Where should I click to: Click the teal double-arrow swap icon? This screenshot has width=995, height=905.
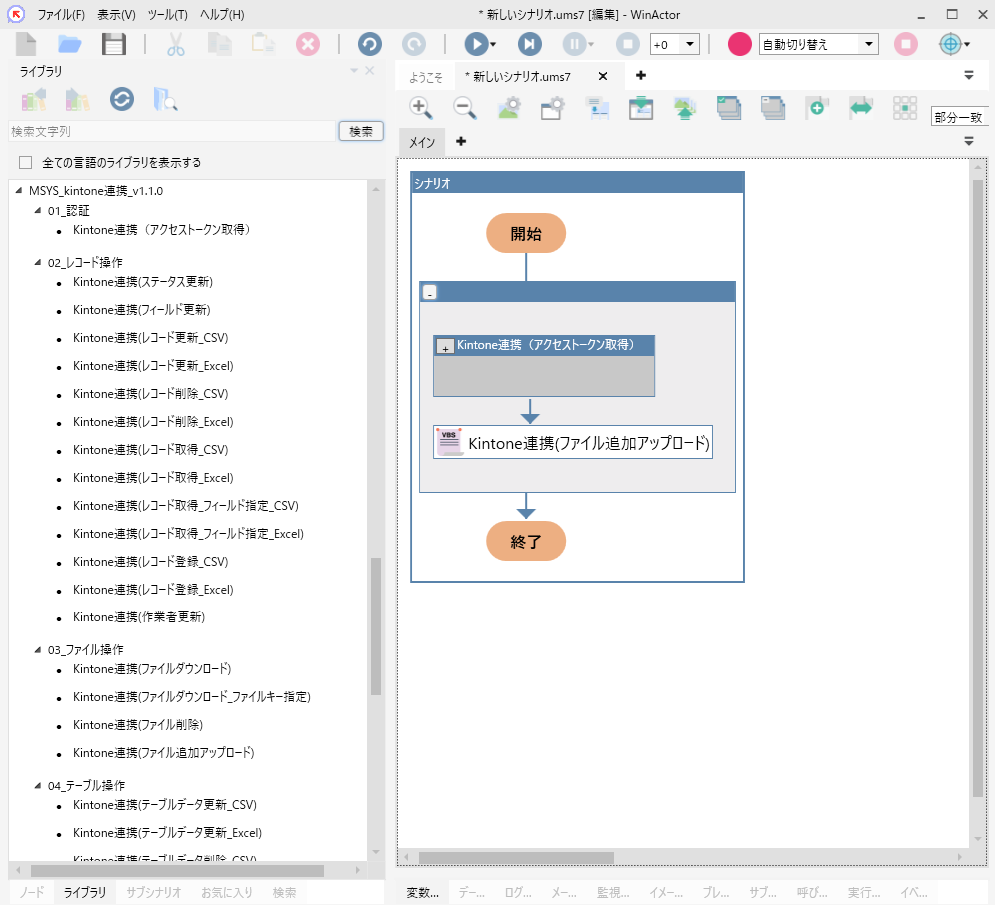(861, 108)
